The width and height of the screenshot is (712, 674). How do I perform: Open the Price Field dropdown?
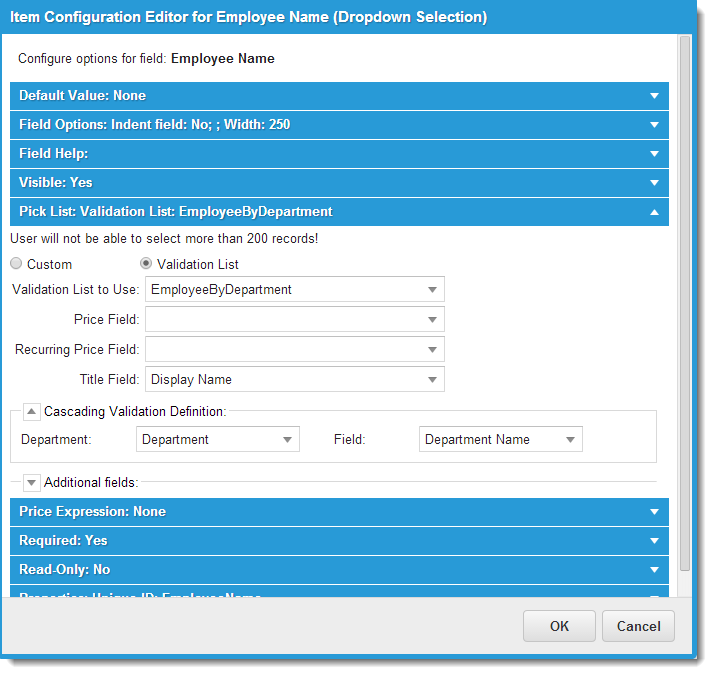point(432,320)
